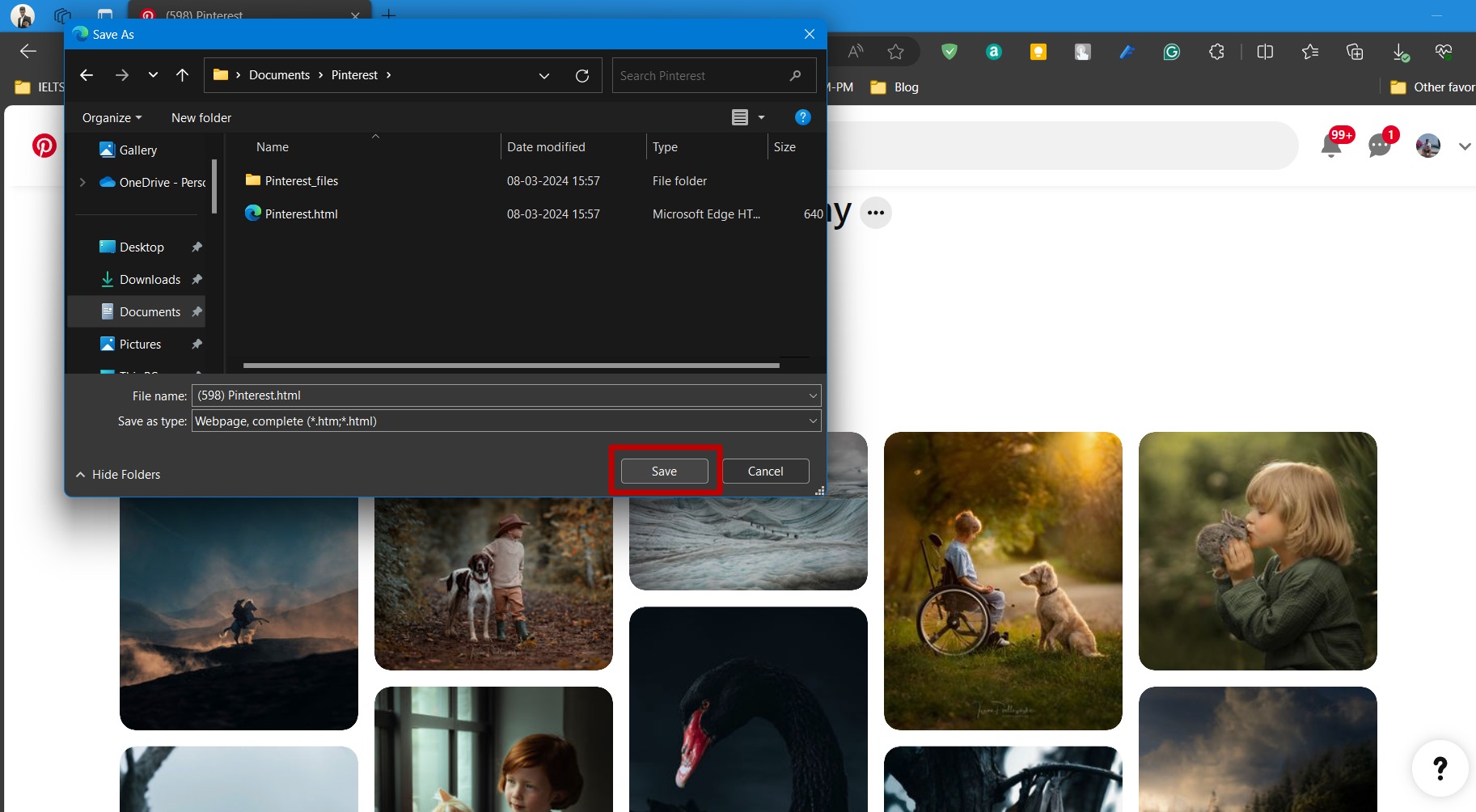Select Downloads in the navigation pane

pyautogui.click(x=150, y=280)
